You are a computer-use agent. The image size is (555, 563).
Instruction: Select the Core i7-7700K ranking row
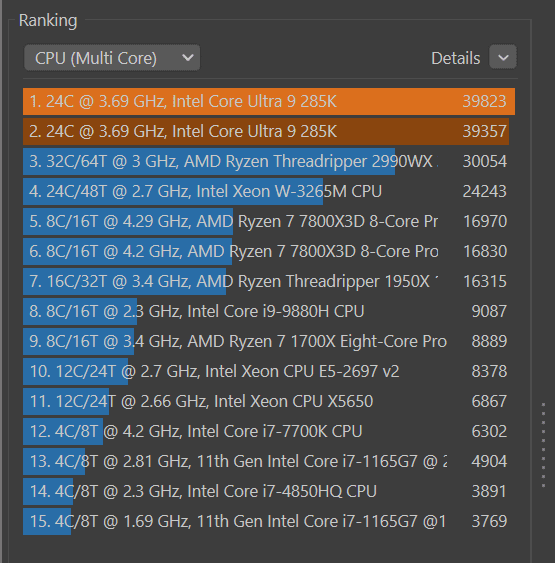point(269,431)
